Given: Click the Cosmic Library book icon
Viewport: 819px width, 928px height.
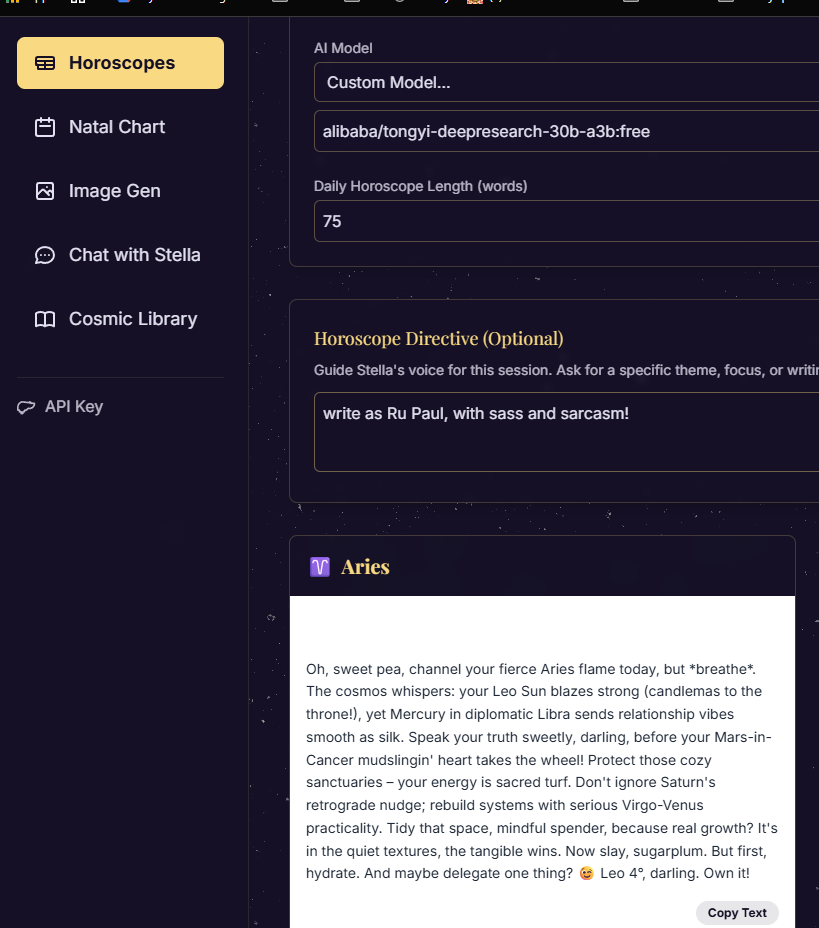Looking at the screenshot, I should 45,319.
